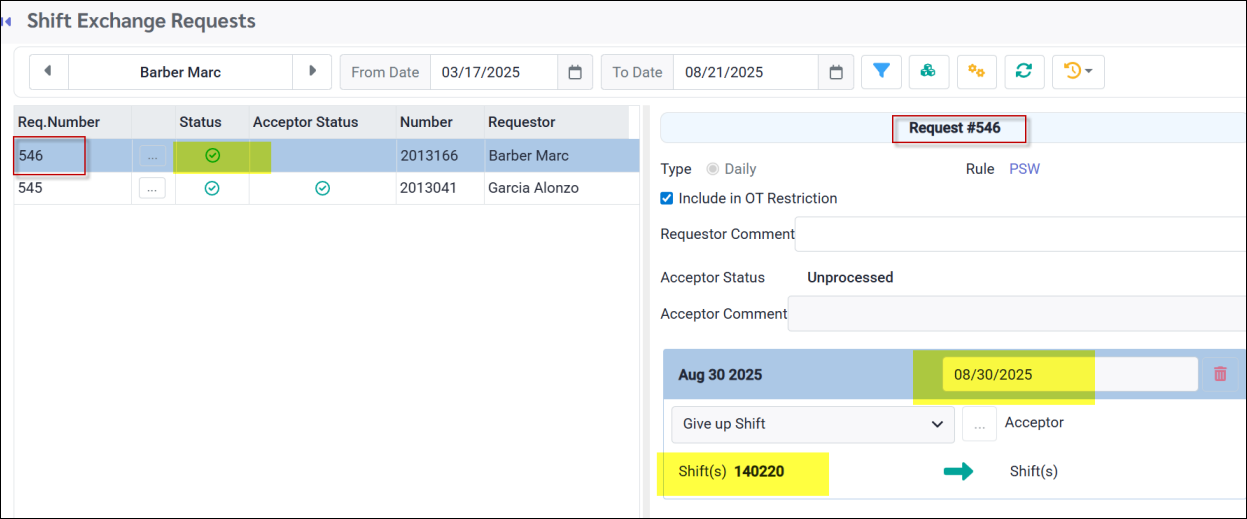
Task: Open the history clock dropdown
Action: click(1078, 72)
